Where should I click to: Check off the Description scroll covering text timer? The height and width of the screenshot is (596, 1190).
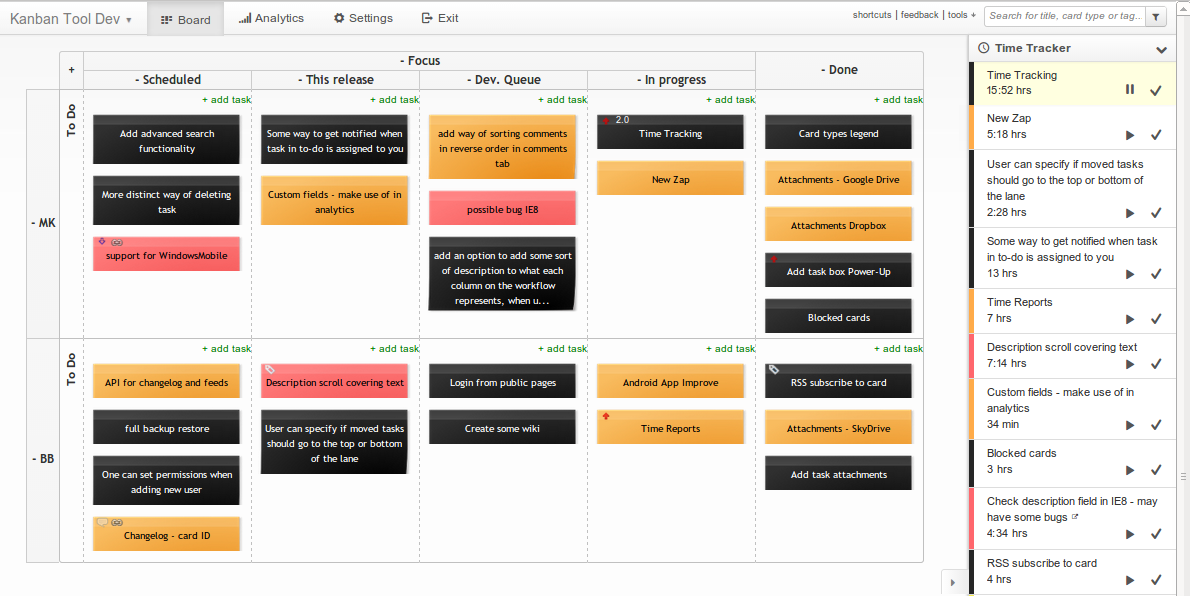1156,364
